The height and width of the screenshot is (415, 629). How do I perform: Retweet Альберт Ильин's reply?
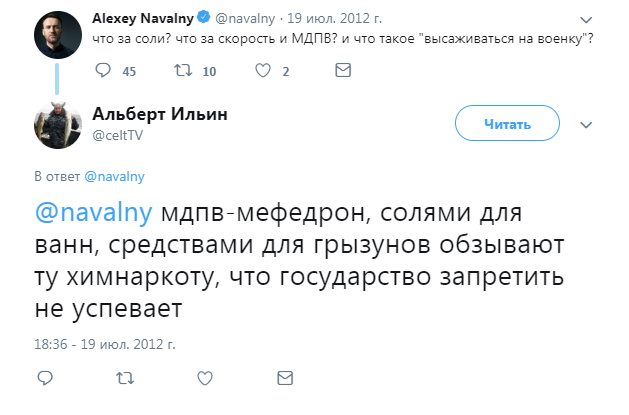(x=126, y=377)
